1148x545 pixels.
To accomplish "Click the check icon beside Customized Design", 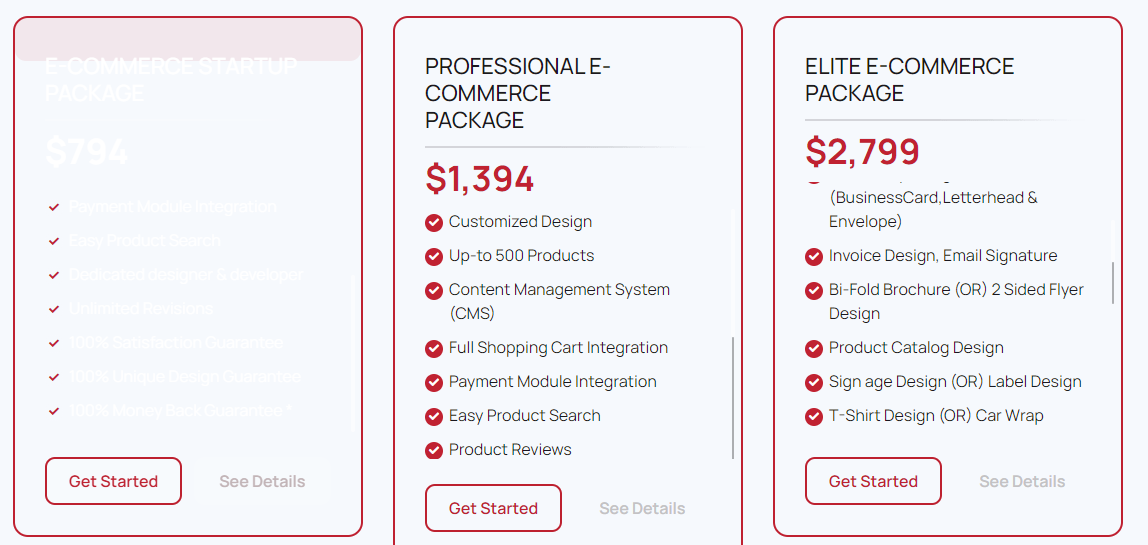I will [x=433, y=223].
